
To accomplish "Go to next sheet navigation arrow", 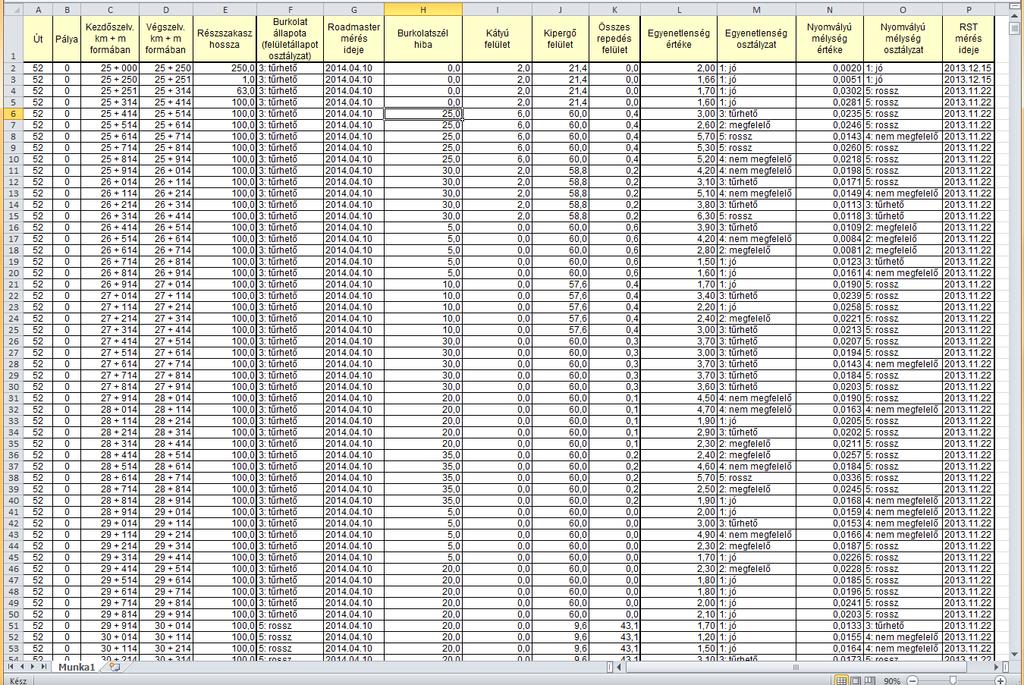I will (x=33, y=667).
